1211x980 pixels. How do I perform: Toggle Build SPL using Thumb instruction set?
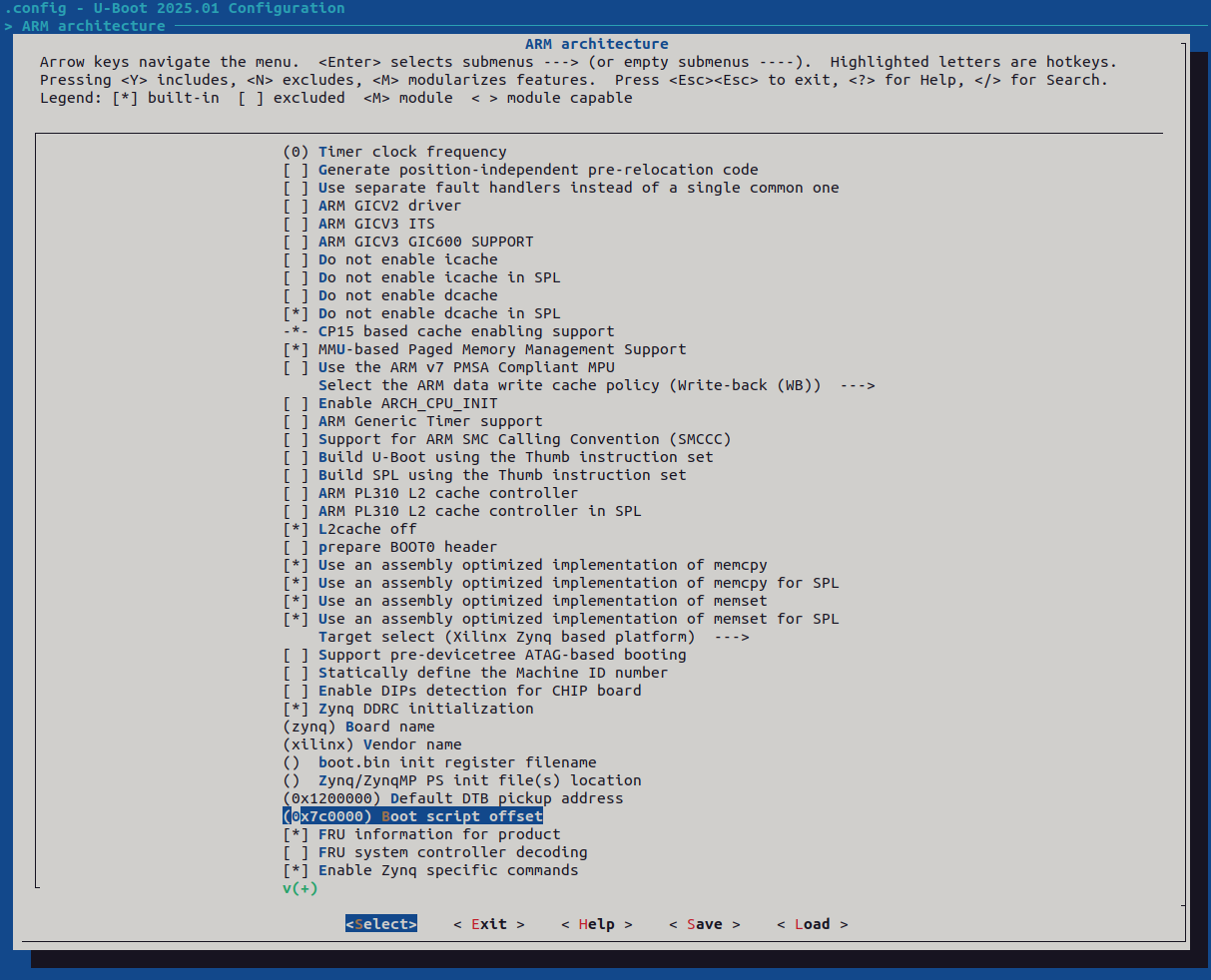484,475
